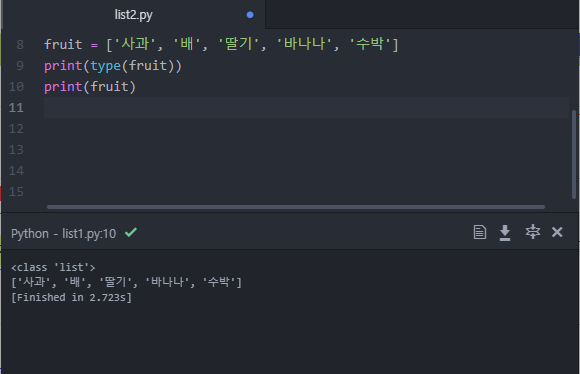The width and height of the screenshot is (580, 374).
Task: Click the vertical scrollbar of the editor
Action: [574, 155]
